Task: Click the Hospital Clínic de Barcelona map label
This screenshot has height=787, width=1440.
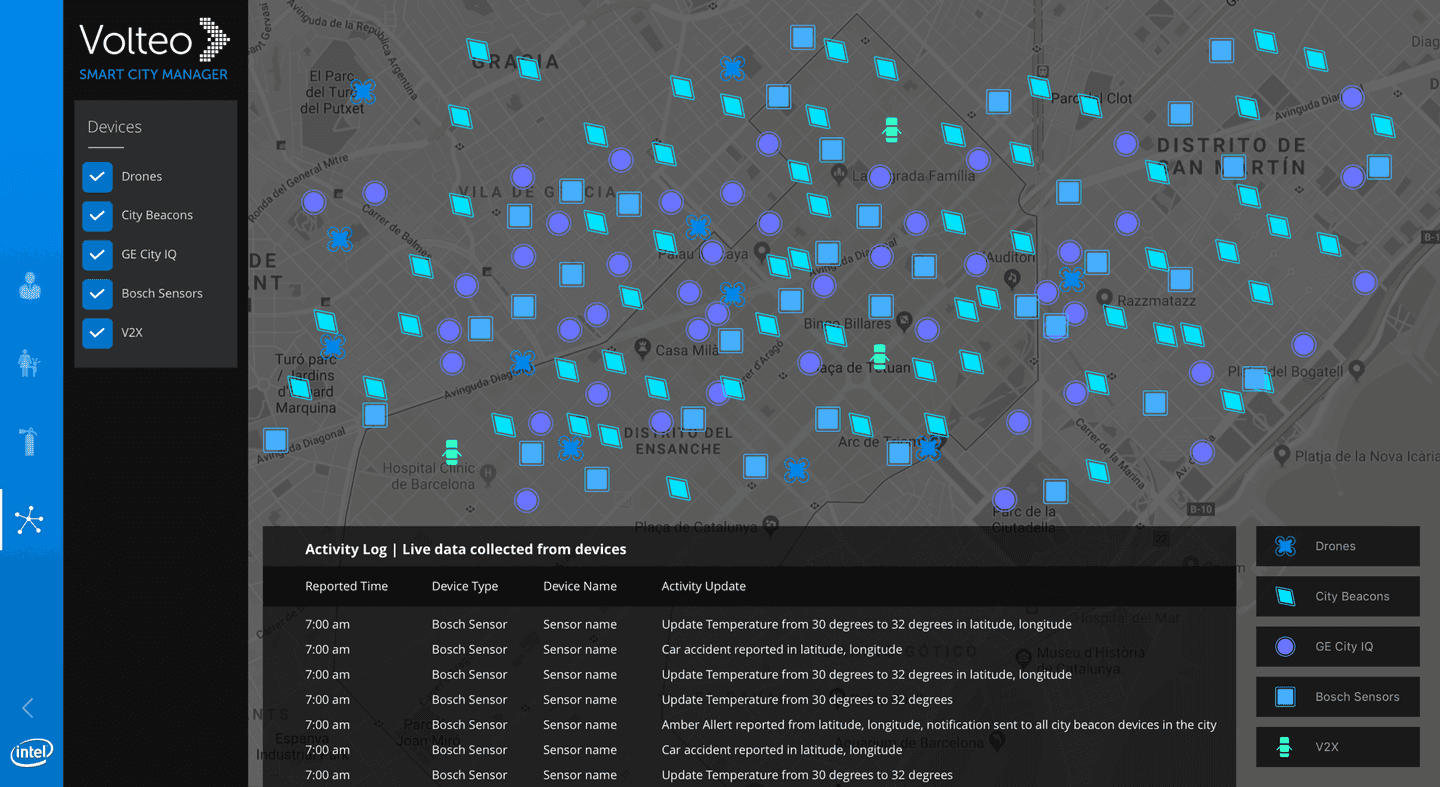Action: (428, 476)
